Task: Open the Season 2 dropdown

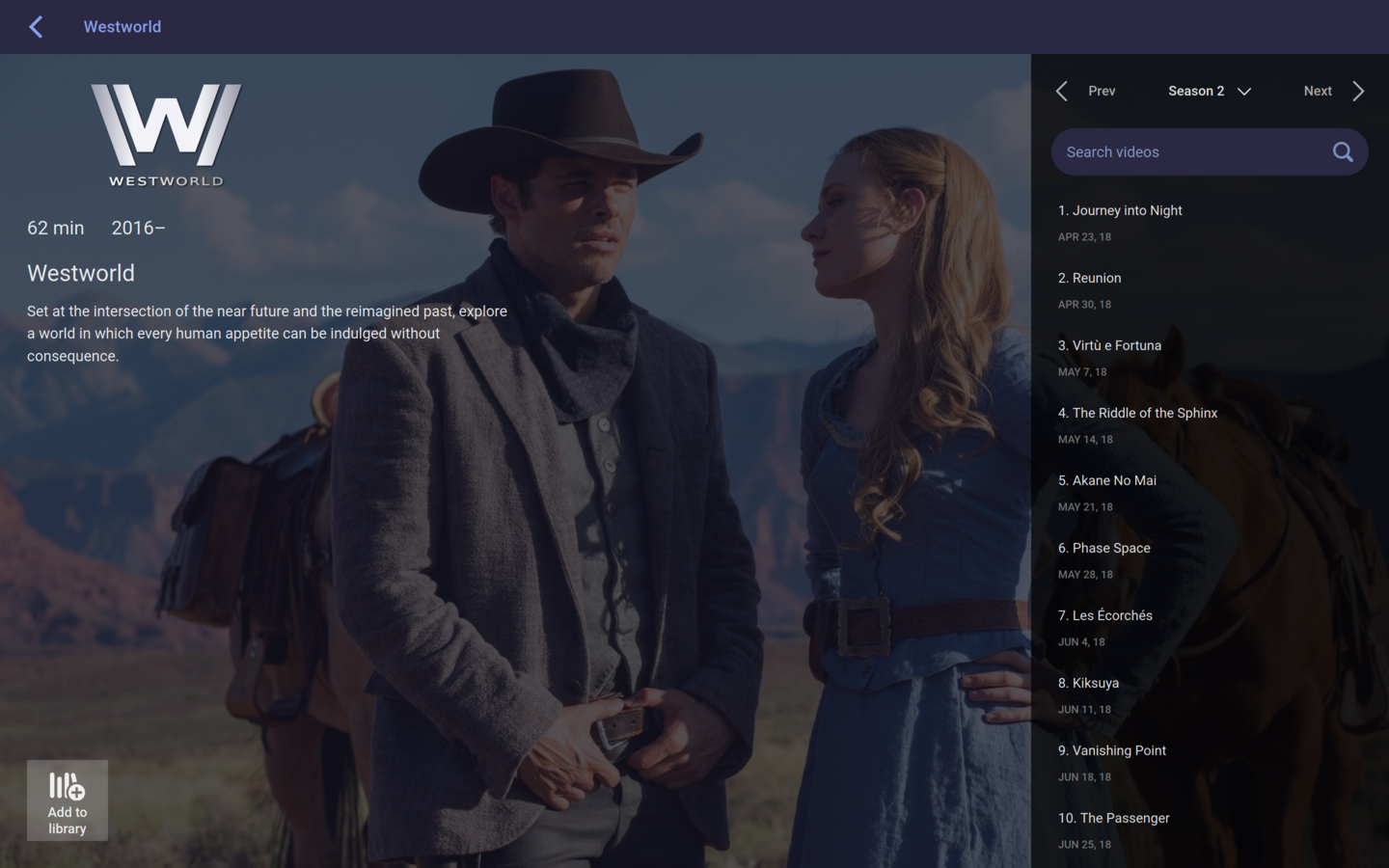Action: coord(1209,91)
